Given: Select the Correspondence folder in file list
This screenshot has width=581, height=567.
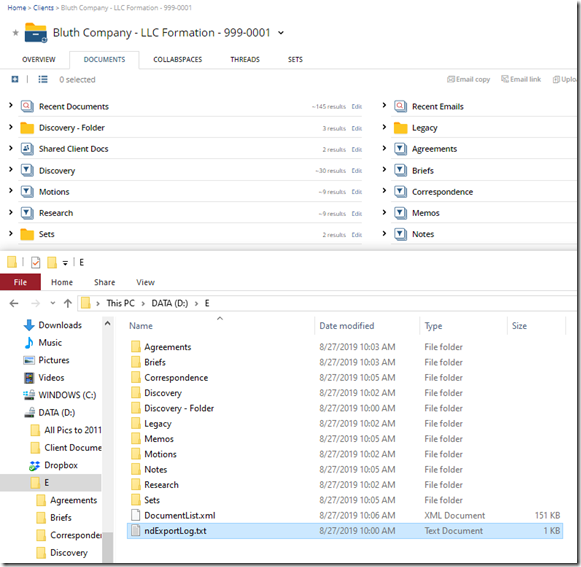Looking at the screenshot, I should pos(176,378).
